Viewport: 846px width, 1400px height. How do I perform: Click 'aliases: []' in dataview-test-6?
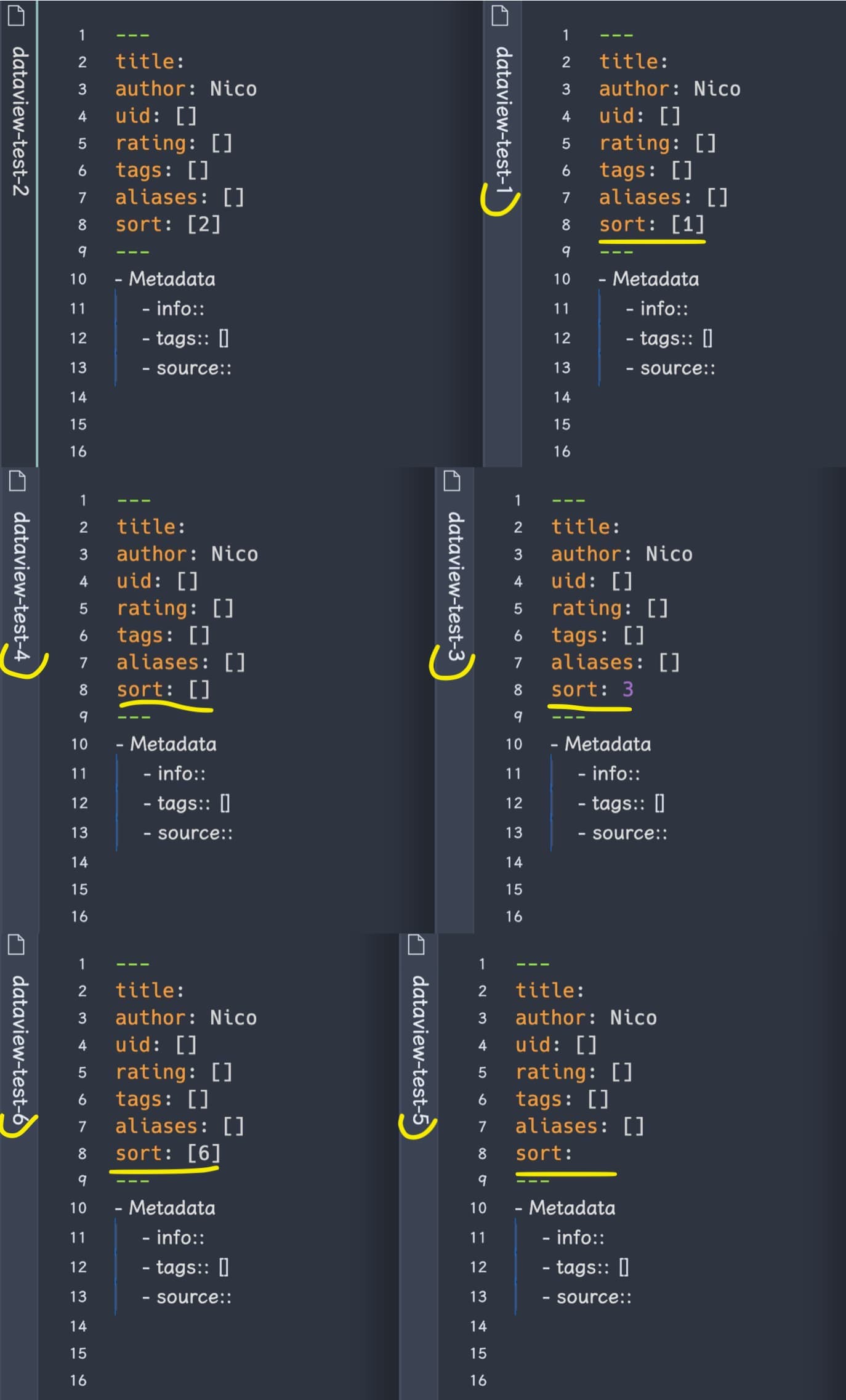(x=180, y=1126)
